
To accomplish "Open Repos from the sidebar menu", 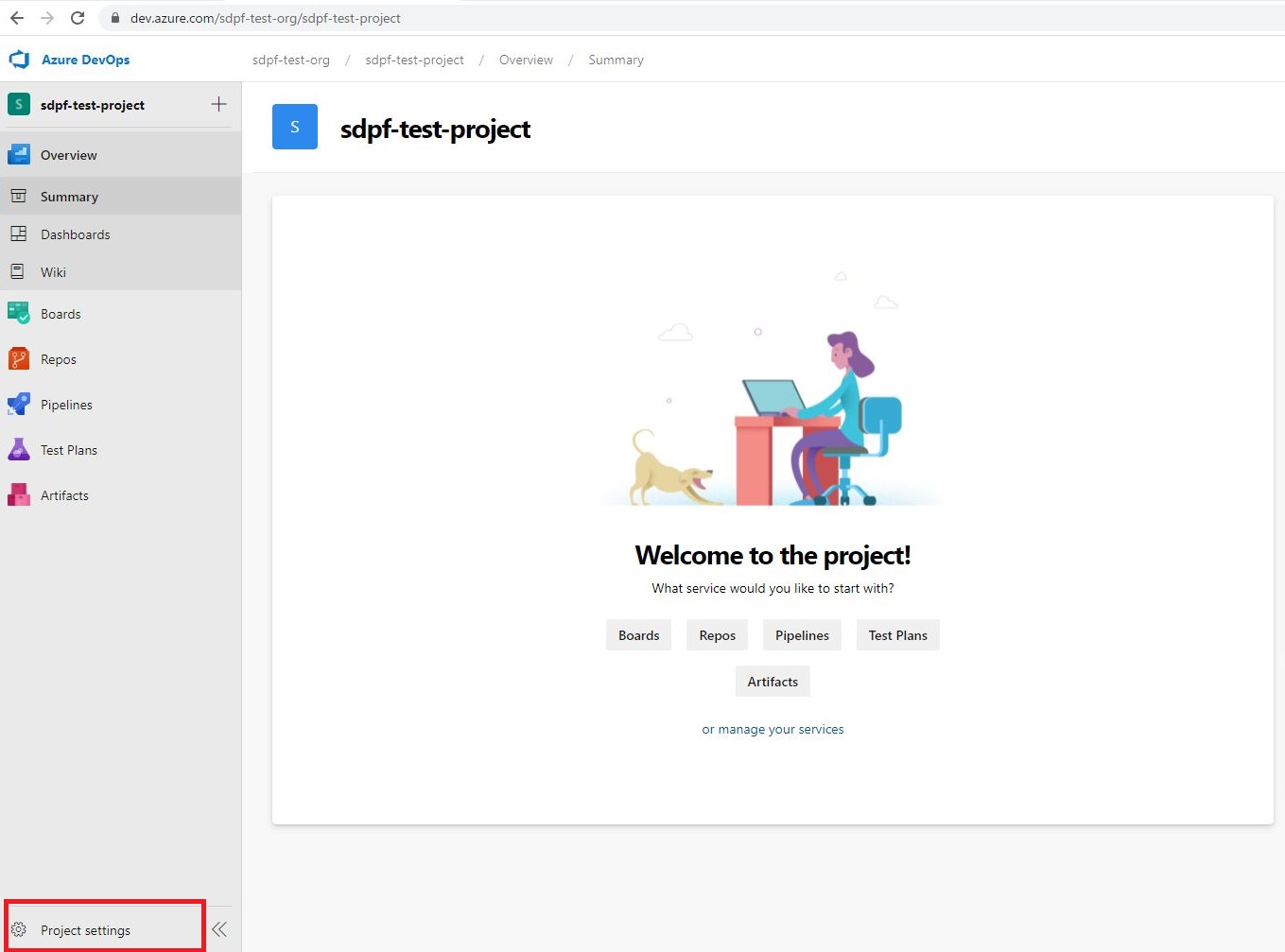I will click(x=121, y=359).
